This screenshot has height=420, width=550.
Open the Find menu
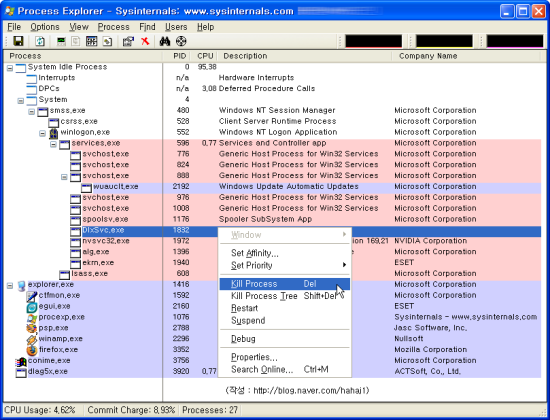click(x=147, y=27)
